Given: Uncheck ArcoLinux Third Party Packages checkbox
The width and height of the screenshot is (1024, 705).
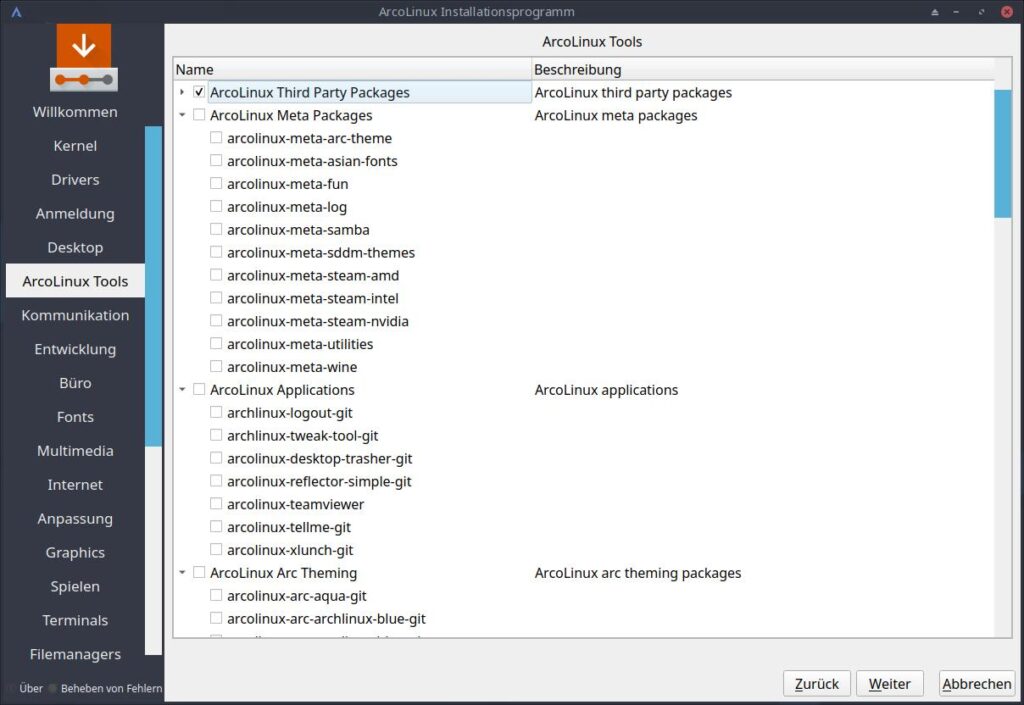Looking at the screenshot, I should [199, 92].
